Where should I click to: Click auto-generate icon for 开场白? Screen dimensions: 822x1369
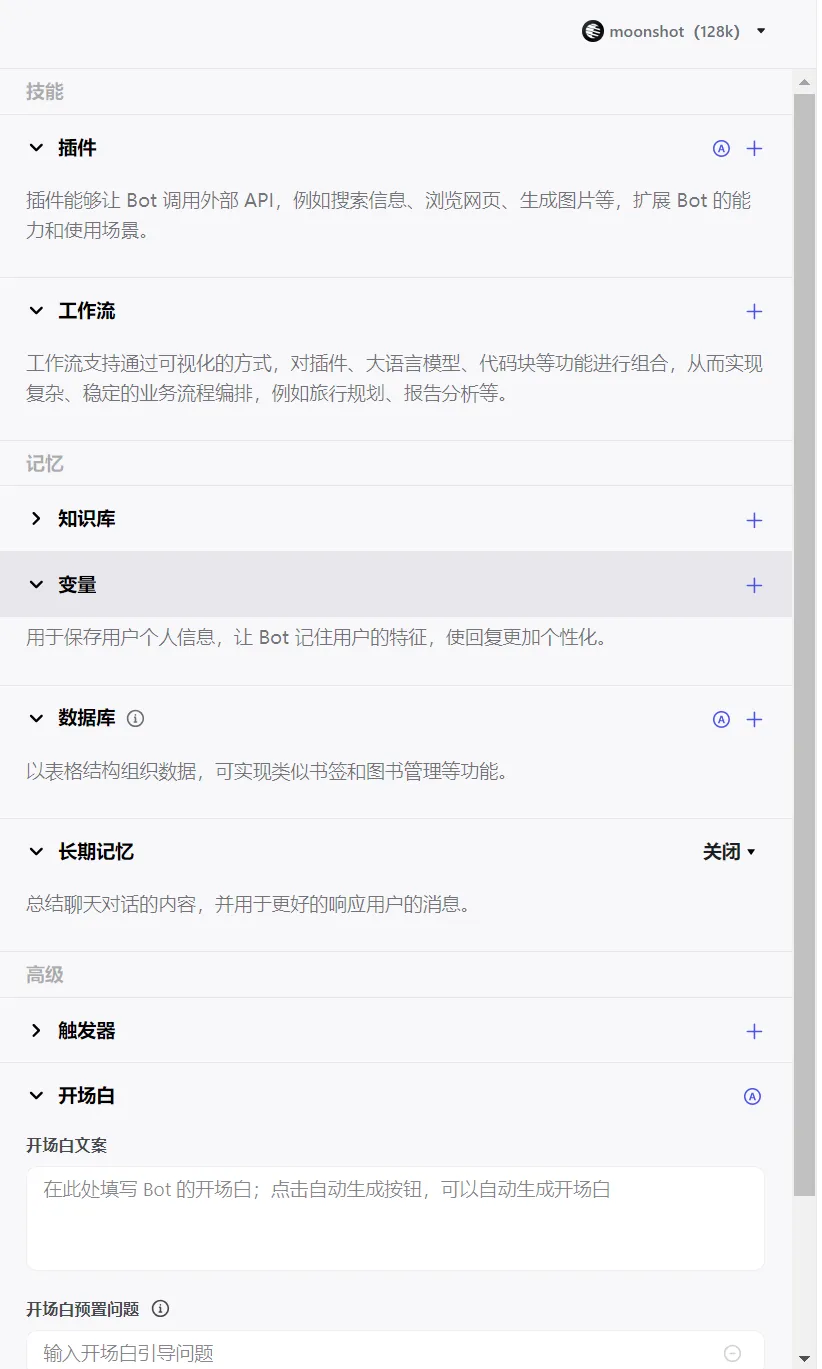pyautogui.click(x=753, y=1096)
